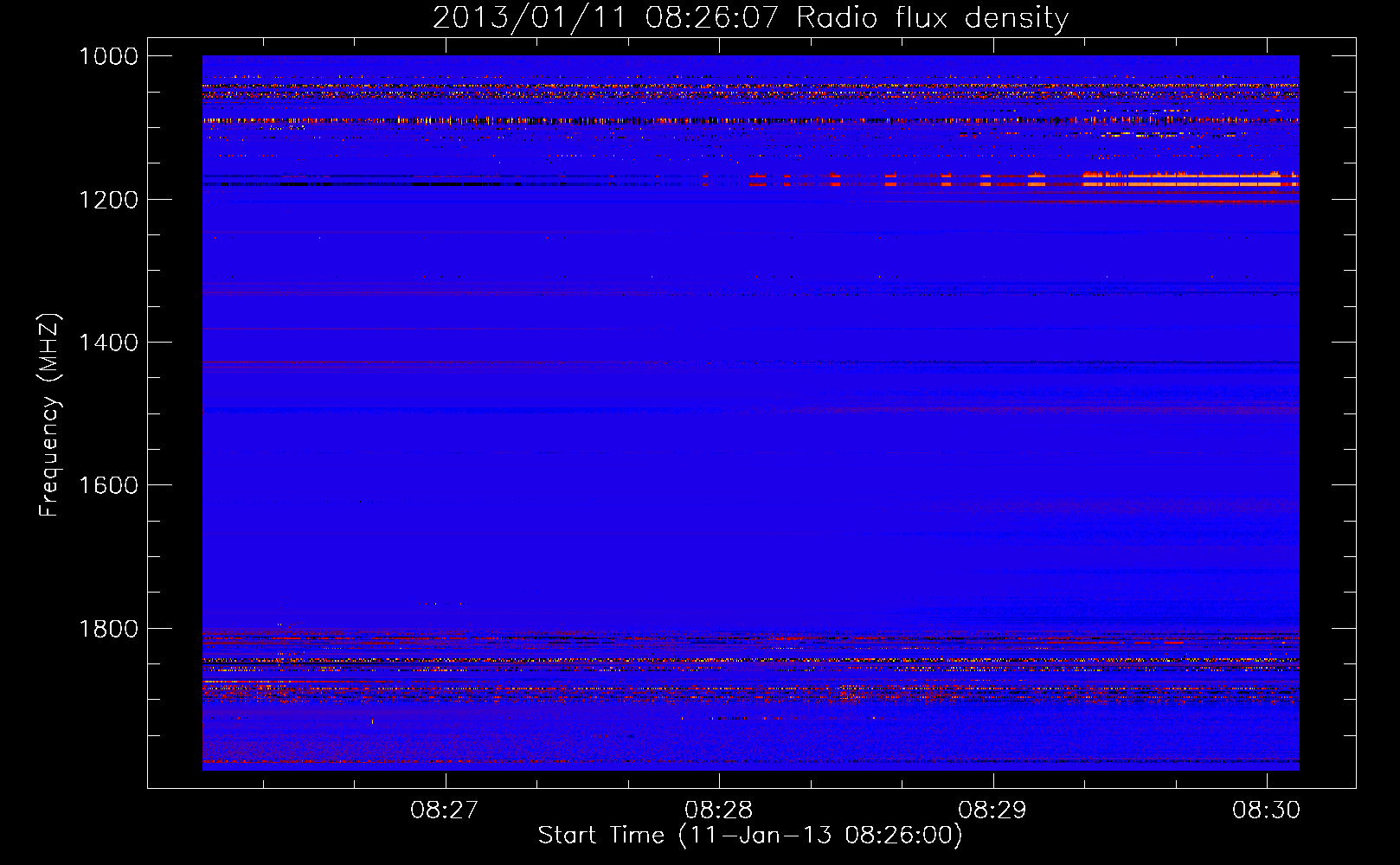Click the 1800 frequency tick label
Viewport: 1400px width, 865px height.
click(x=108, y=629)
